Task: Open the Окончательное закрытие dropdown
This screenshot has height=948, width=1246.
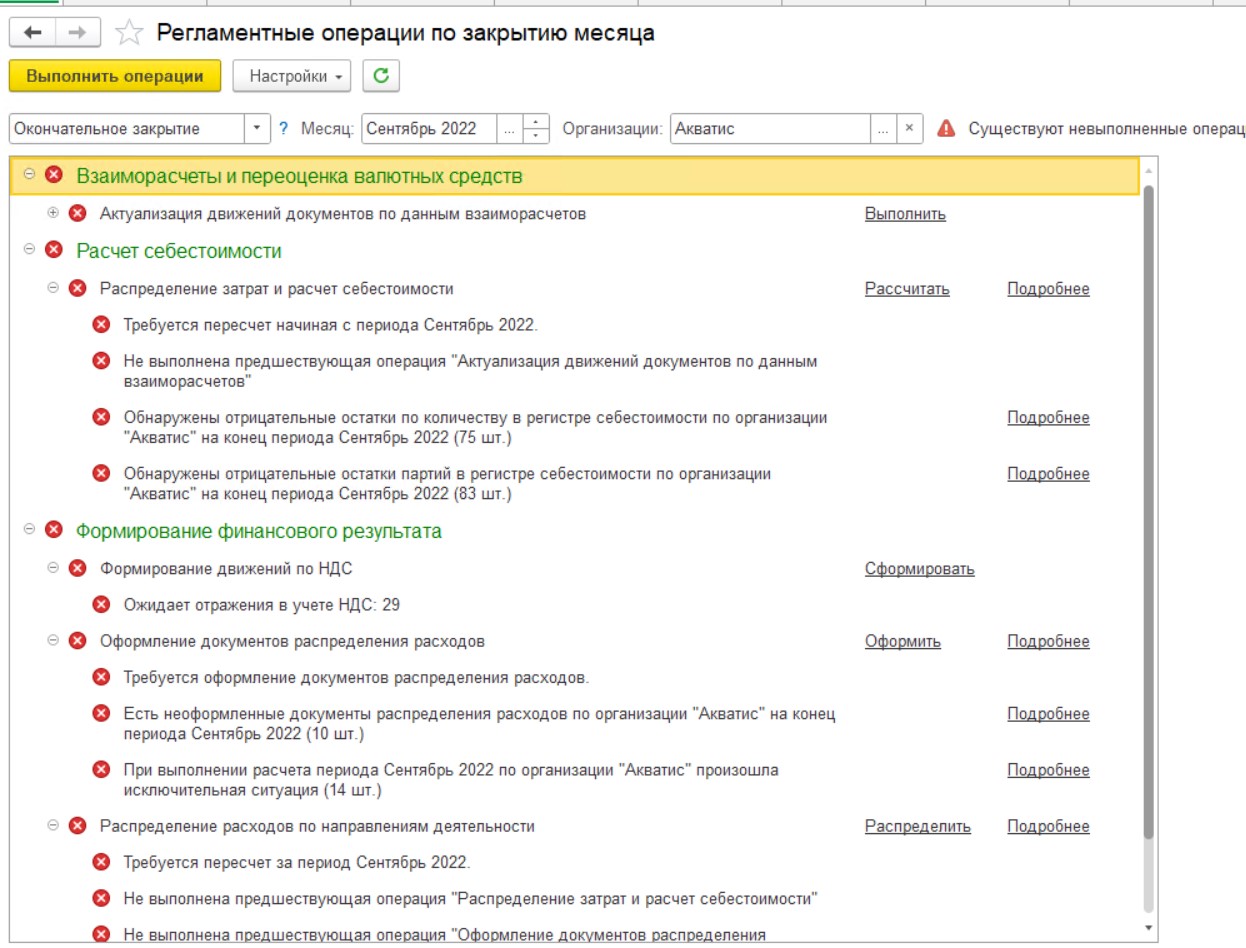Action: point(258,129)
